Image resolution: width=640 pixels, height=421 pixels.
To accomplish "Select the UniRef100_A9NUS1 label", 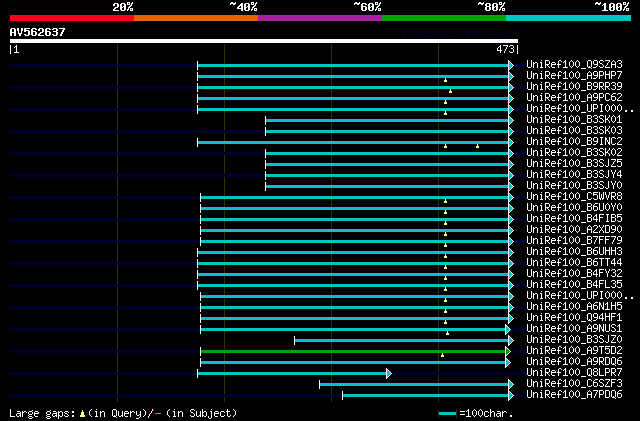I will (574, 329).
